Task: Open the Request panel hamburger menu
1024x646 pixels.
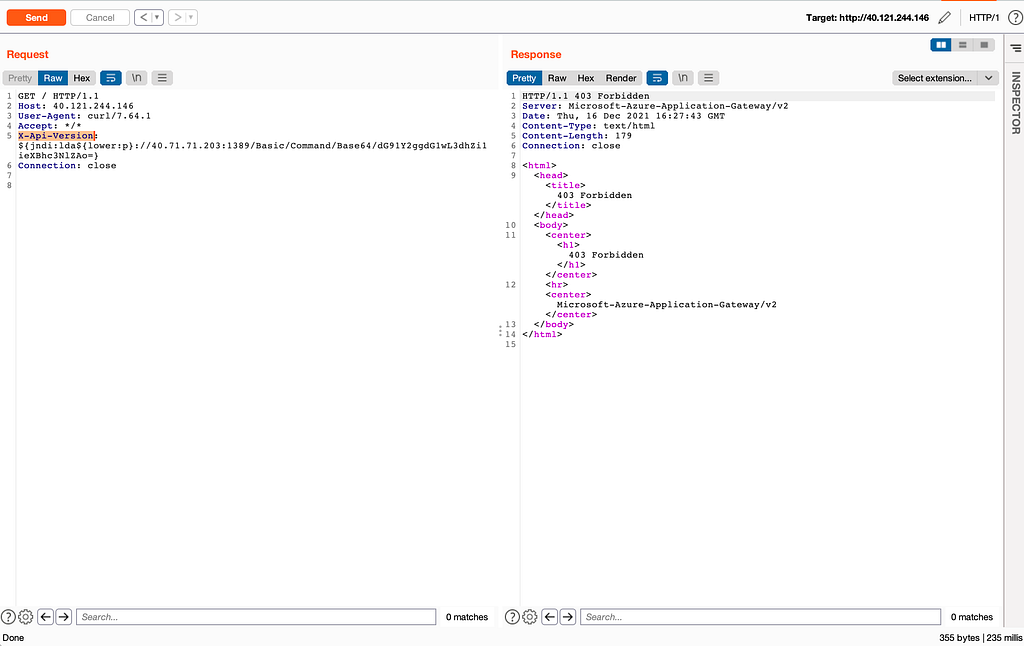Action: [162, 78]
